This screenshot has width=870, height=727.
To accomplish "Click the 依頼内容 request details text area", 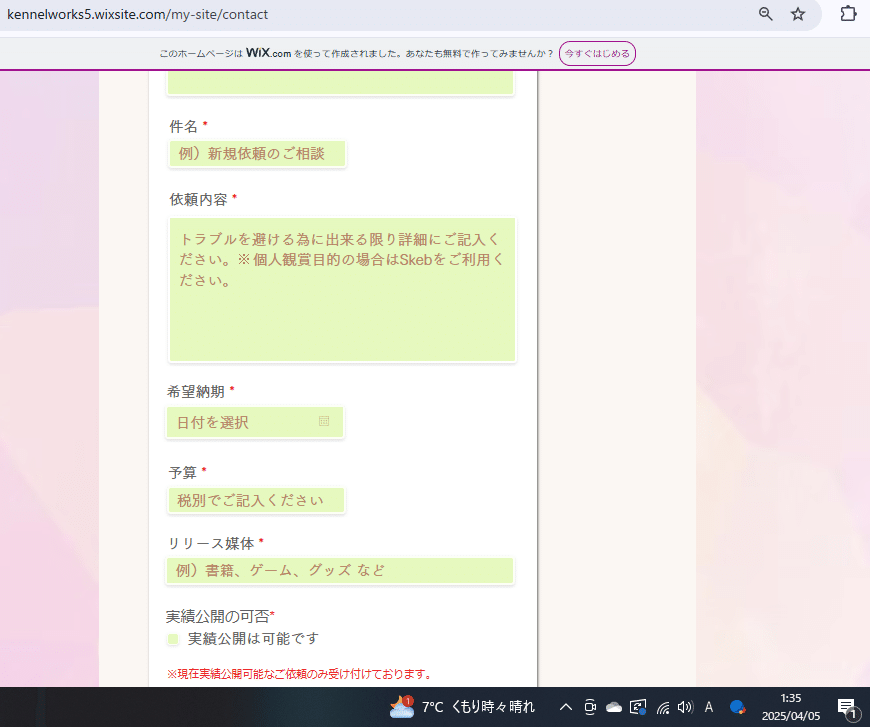I will point(342,290).
